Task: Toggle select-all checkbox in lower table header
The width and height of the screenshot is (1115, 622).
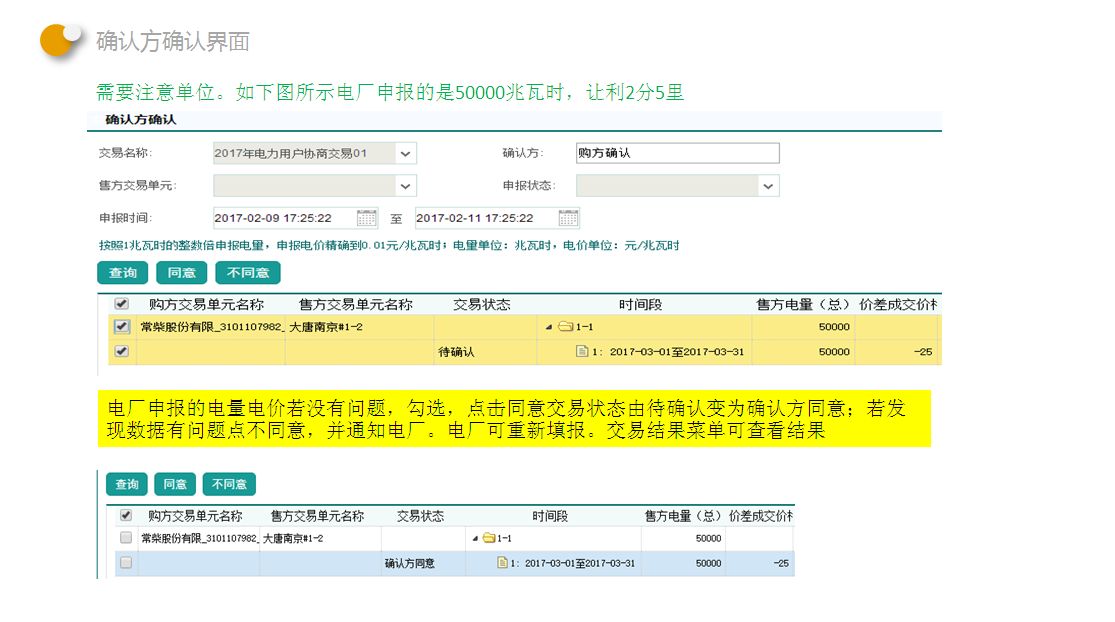Action: (126, 516)
